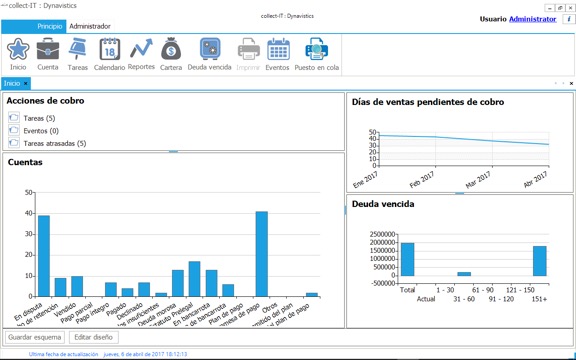Viewport: 576px width, 360px height.
Task: Open Tareas atrasadas (5) list item
Action: point(55,143)
